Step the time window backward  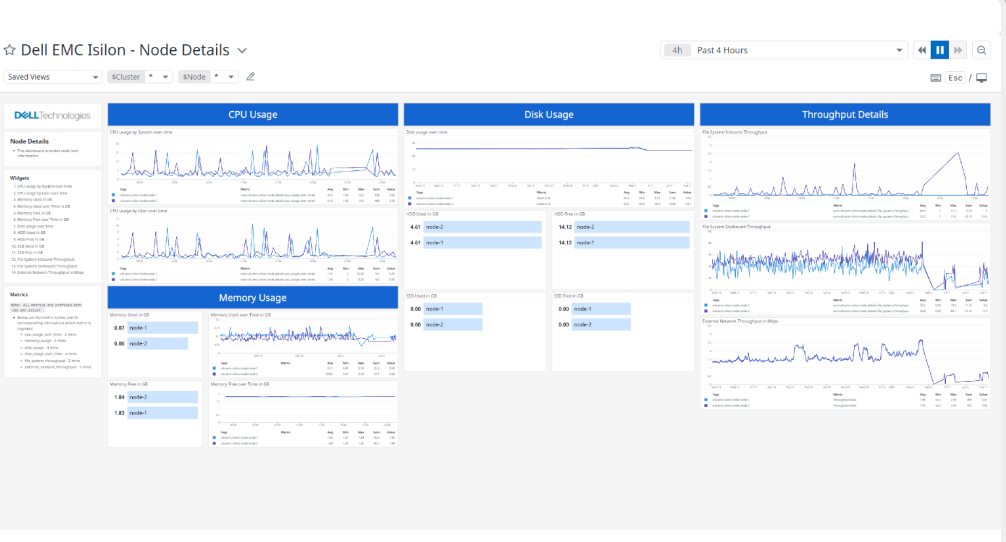point(922,50)
